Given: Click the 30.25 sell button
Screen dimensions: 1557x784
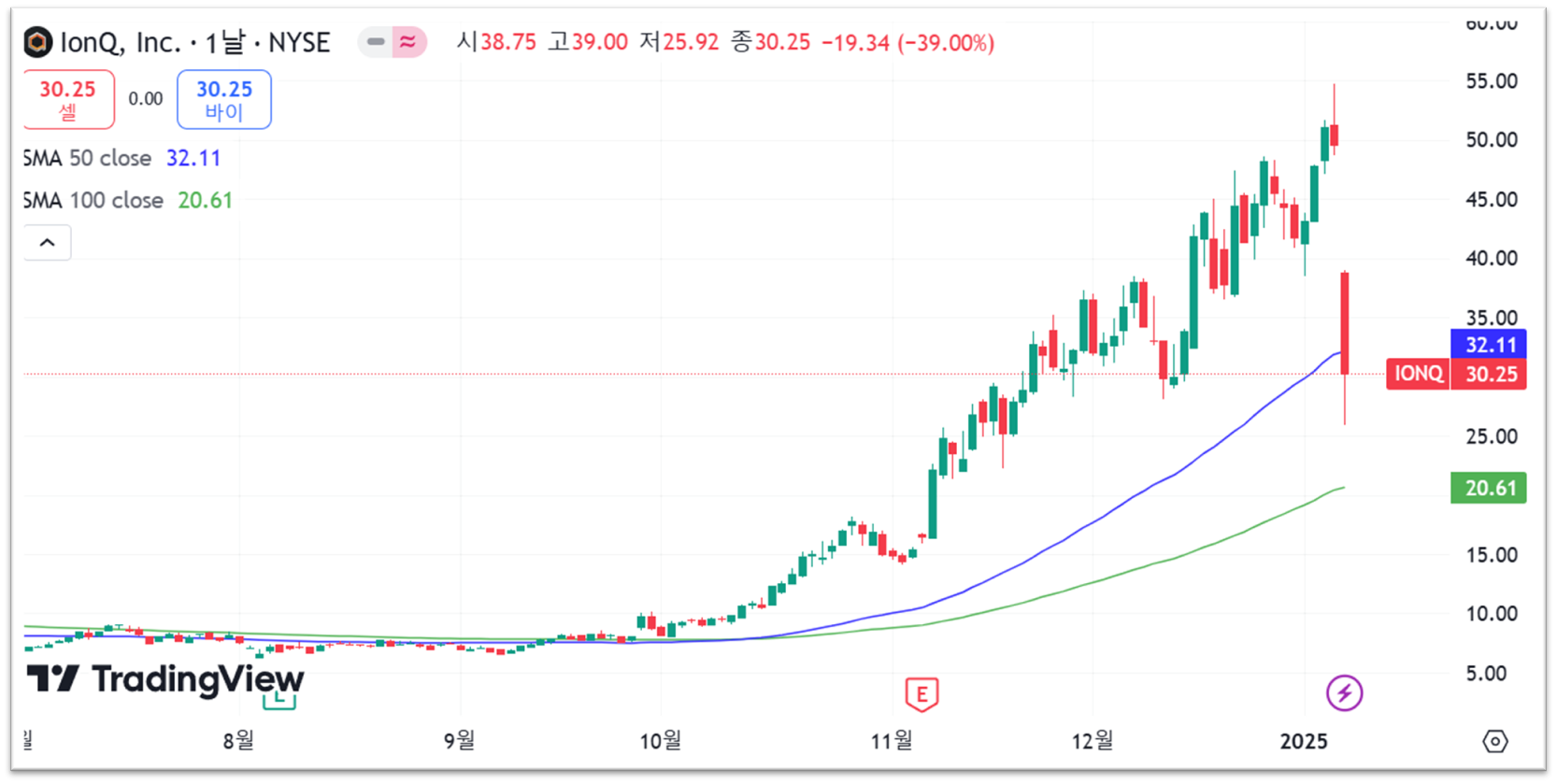Looking at the screenshot, I should tap(68, 99).
